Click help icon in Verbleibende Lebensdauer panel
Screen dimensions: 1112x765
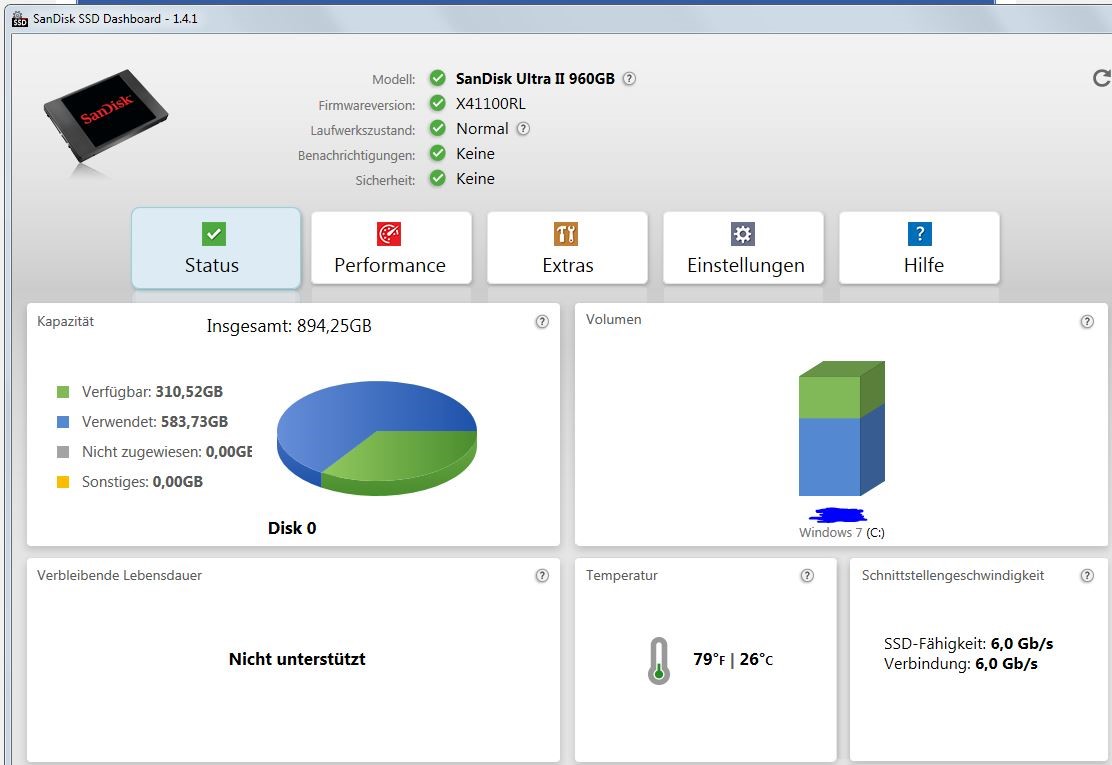pyautogui.click(x=542, y=575)
